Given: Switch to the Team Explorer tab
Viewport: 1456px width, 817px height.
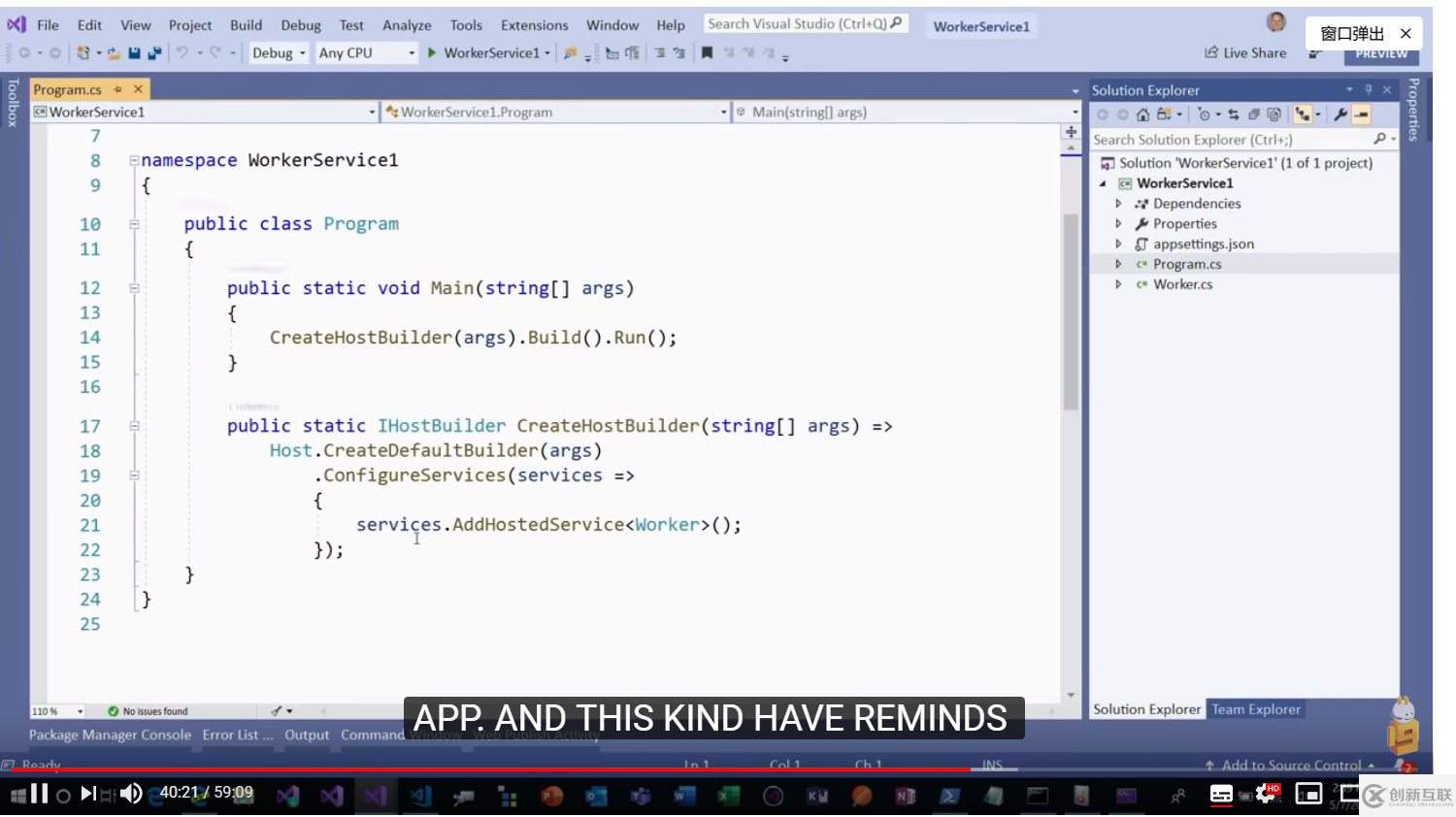Looking at the screenshot, I should coord(1255,709).
